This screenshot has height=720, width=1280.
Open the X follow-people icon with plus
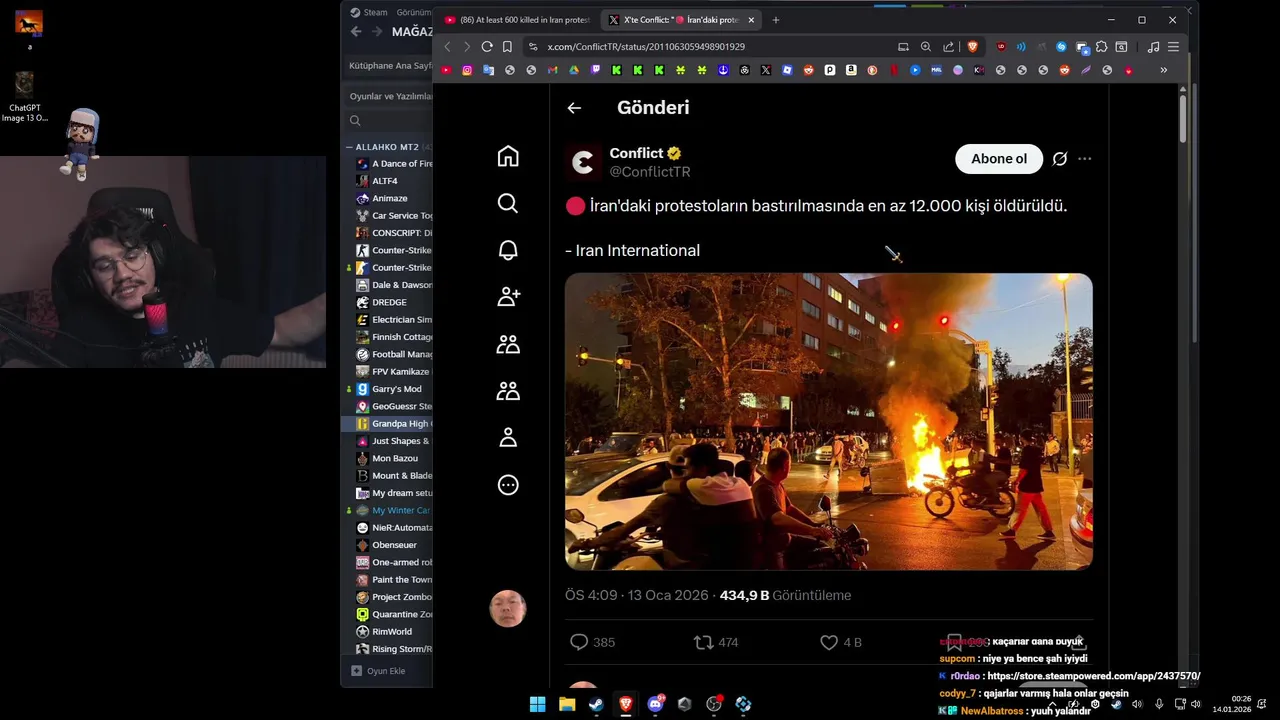point(508,297)
